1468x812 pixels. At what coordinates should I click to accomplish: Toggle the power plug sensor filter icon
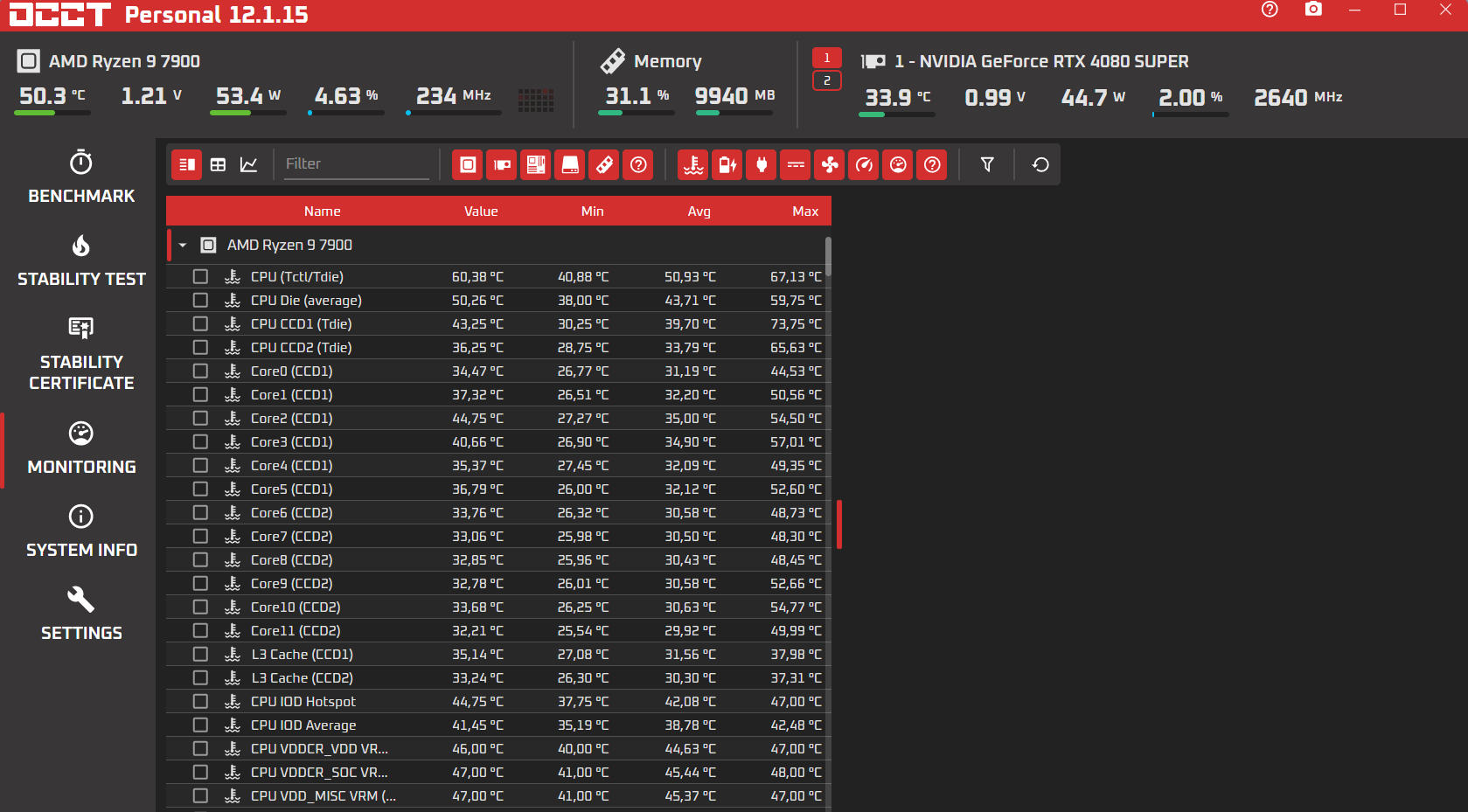point(762,164)
